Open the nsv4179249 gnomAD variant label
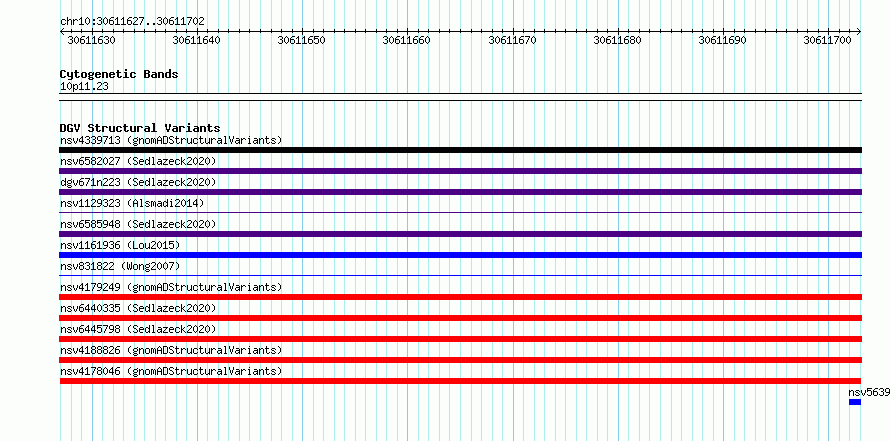The image size is (890, 441). pos(171,287)
